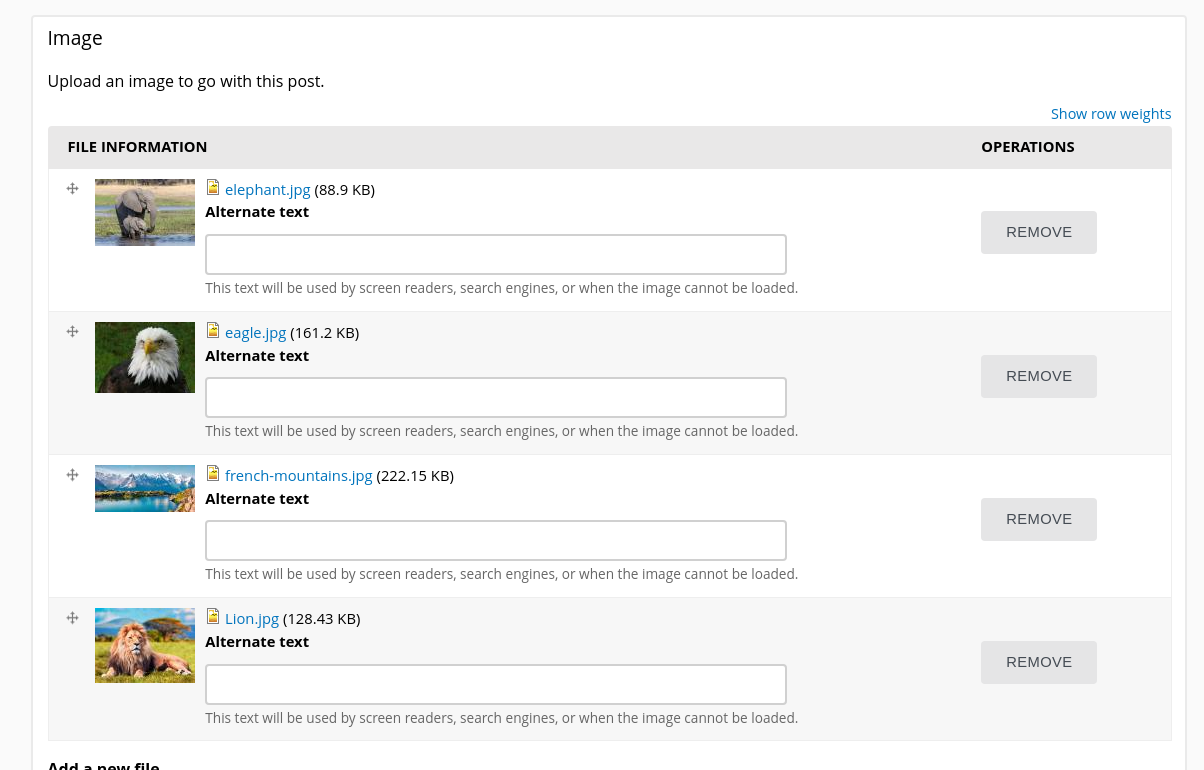Open the Lion.jpg file link
1204x770 pixels.
(x=250, y=618)
